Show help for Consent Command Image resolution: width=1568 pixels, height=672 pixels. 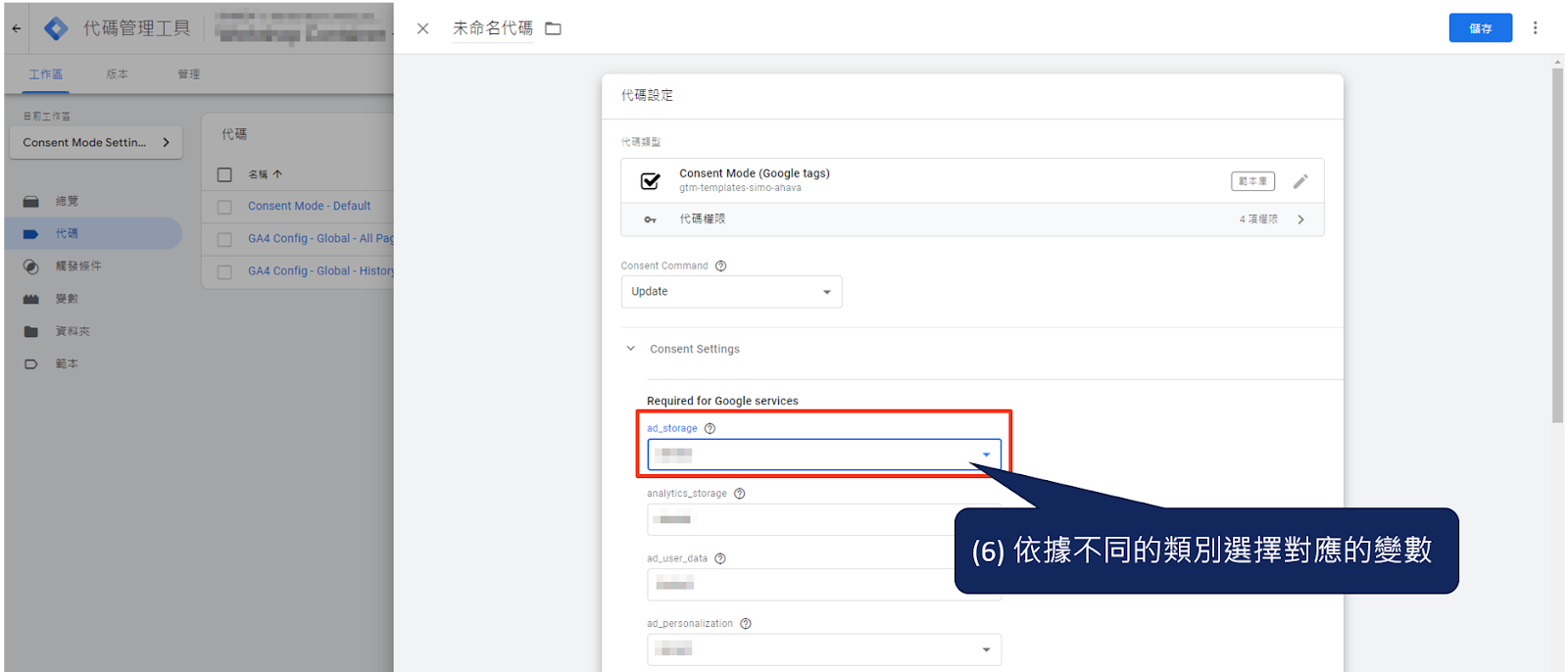point(720,265)
